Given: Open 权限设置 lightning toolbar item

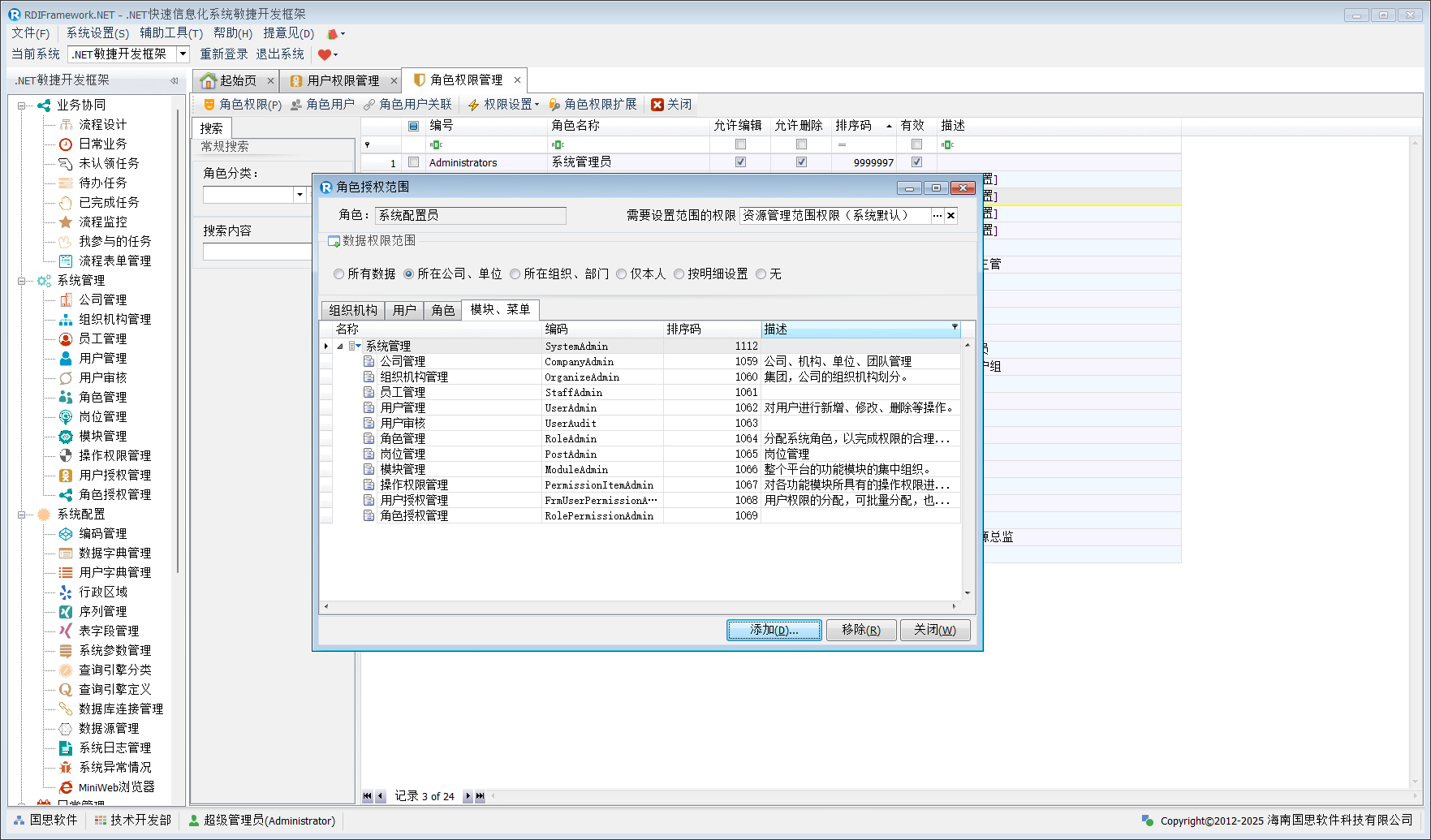Looking at the screenshot, I should click(x=474, y=105).
